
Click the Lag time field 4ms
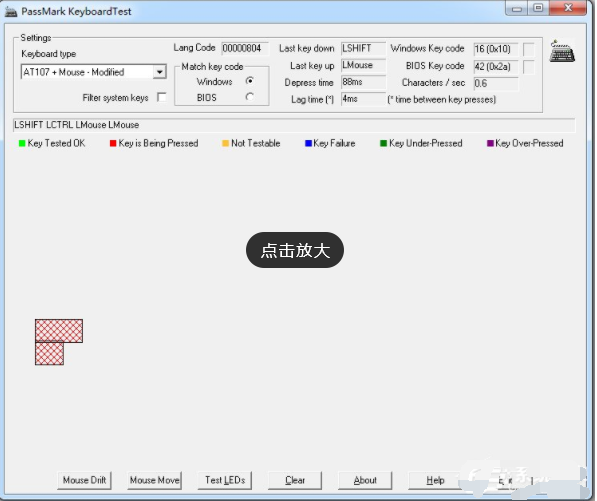coord(363,99)
